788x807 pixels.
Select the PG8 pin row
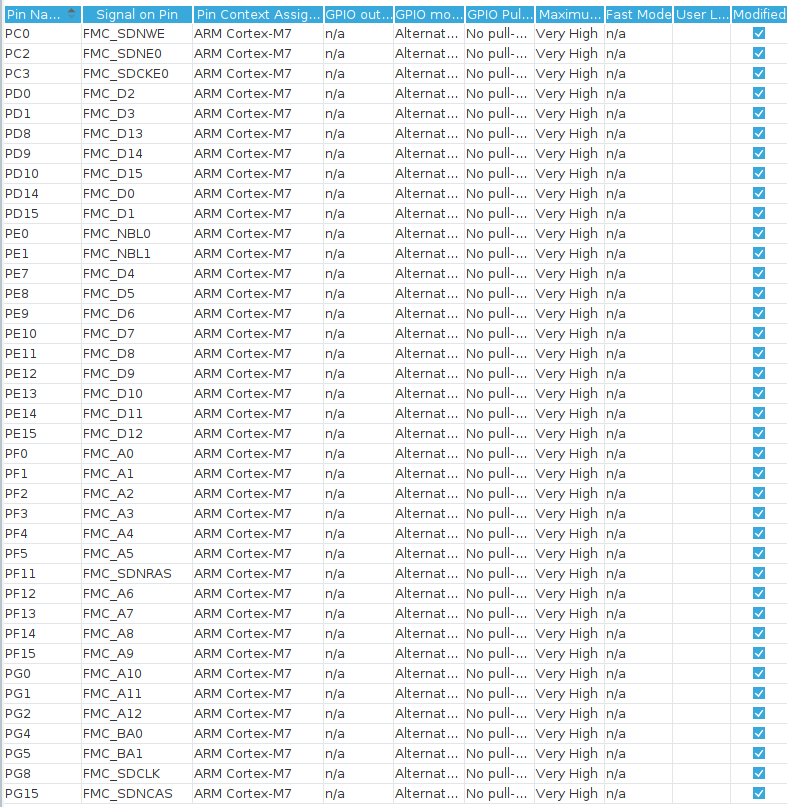pos(40,773)
